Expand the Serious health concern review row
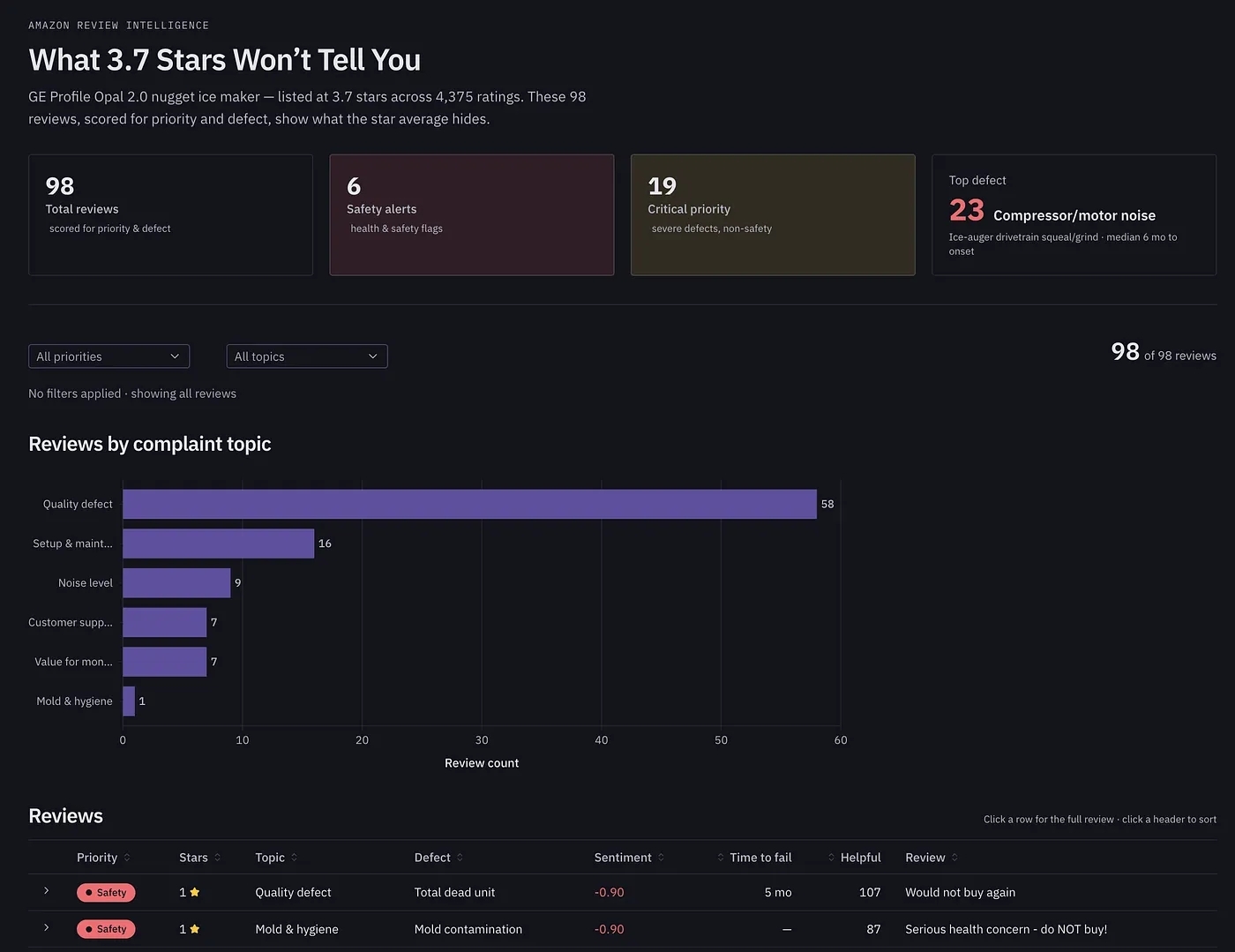This screenshot has height=952, width=1235. (46, 928)
